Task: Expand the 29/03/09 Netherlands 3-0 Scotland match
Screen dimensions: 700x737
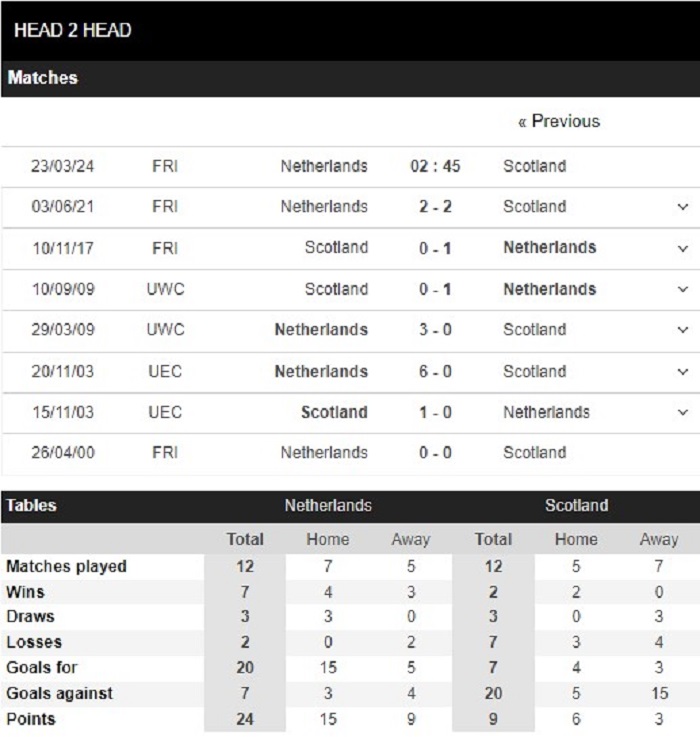Action: [x=683, y=330]
